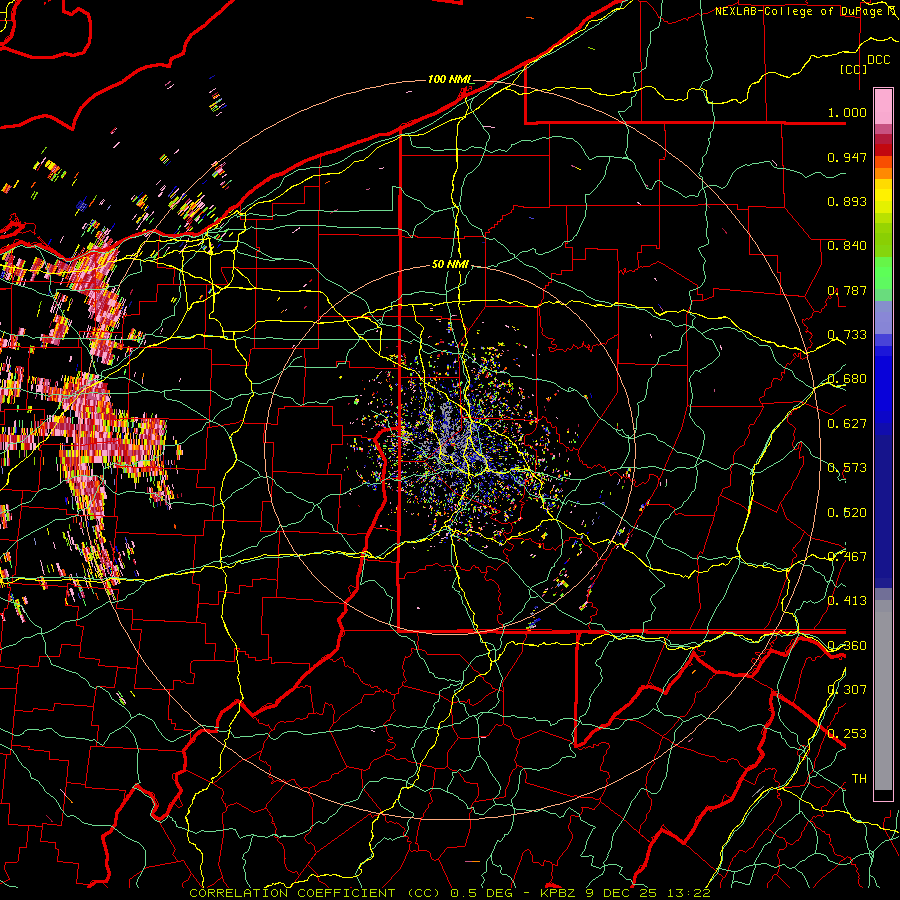
Task: Click the [CC] product label
Action: pos(853,69)
